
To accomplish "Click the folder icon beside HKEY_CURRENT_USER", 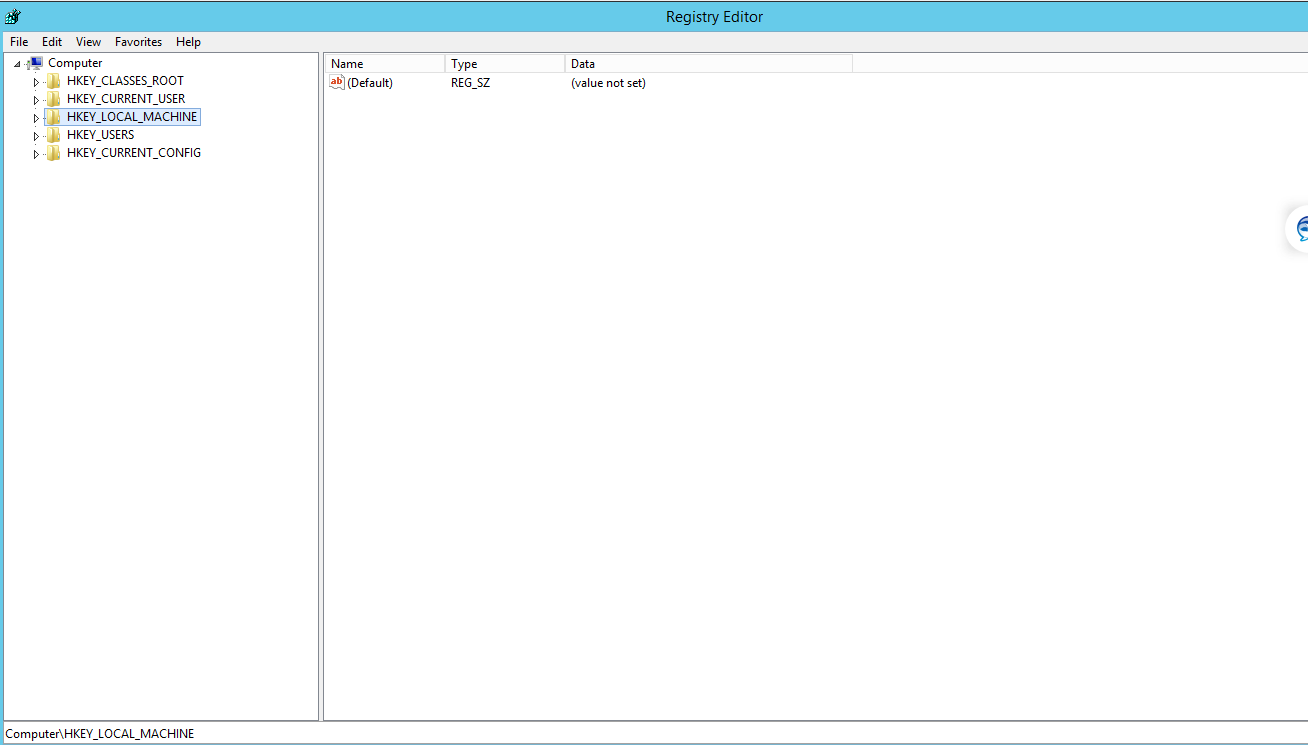I will click(53, 98).
